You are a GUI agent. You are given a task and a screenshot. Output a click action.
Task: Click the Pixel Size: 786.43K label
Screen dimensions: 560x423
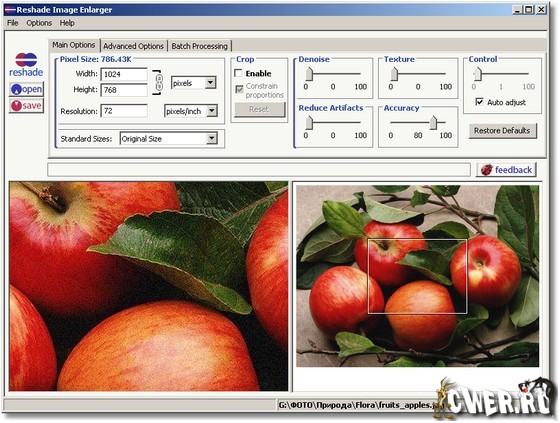pyautogui.click(x=95, y=59)
